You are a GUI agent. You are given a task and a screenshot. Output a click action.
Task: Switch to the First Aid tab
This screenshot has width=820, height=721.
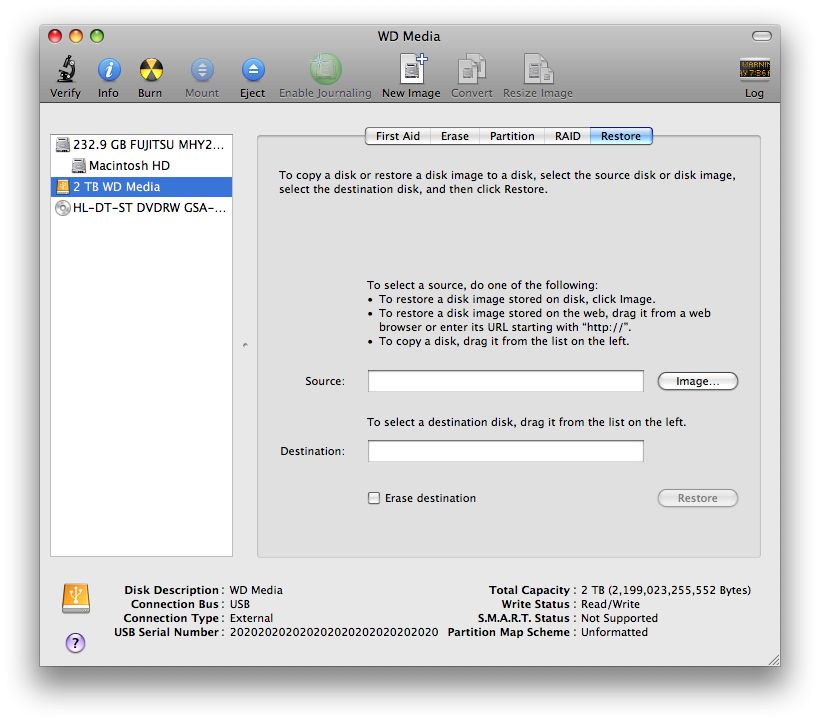tap(397, 136)
